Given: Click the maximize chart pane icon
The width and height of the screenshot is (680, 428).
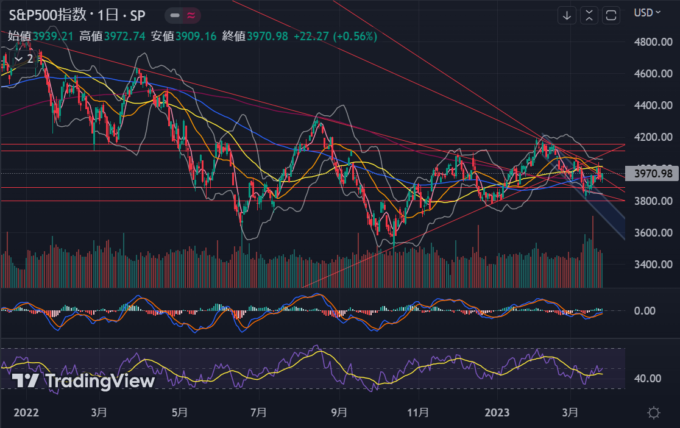Looking at the screenshot, I should (611, 14).
